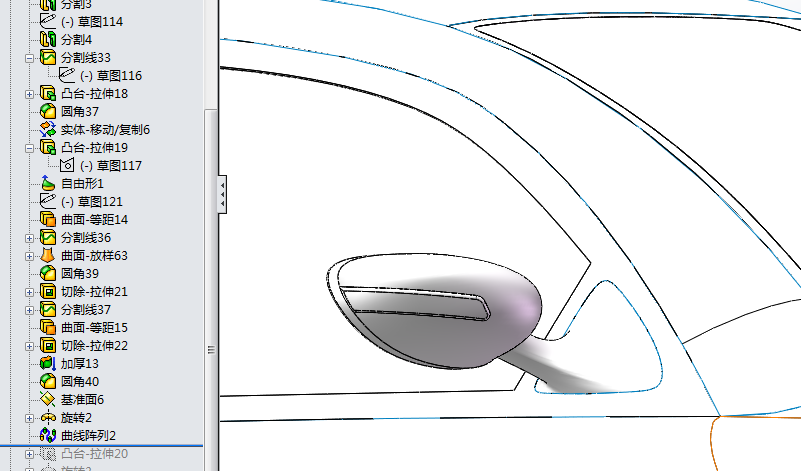
Task: Select the text label 草图114
Action: pos(100,21)
